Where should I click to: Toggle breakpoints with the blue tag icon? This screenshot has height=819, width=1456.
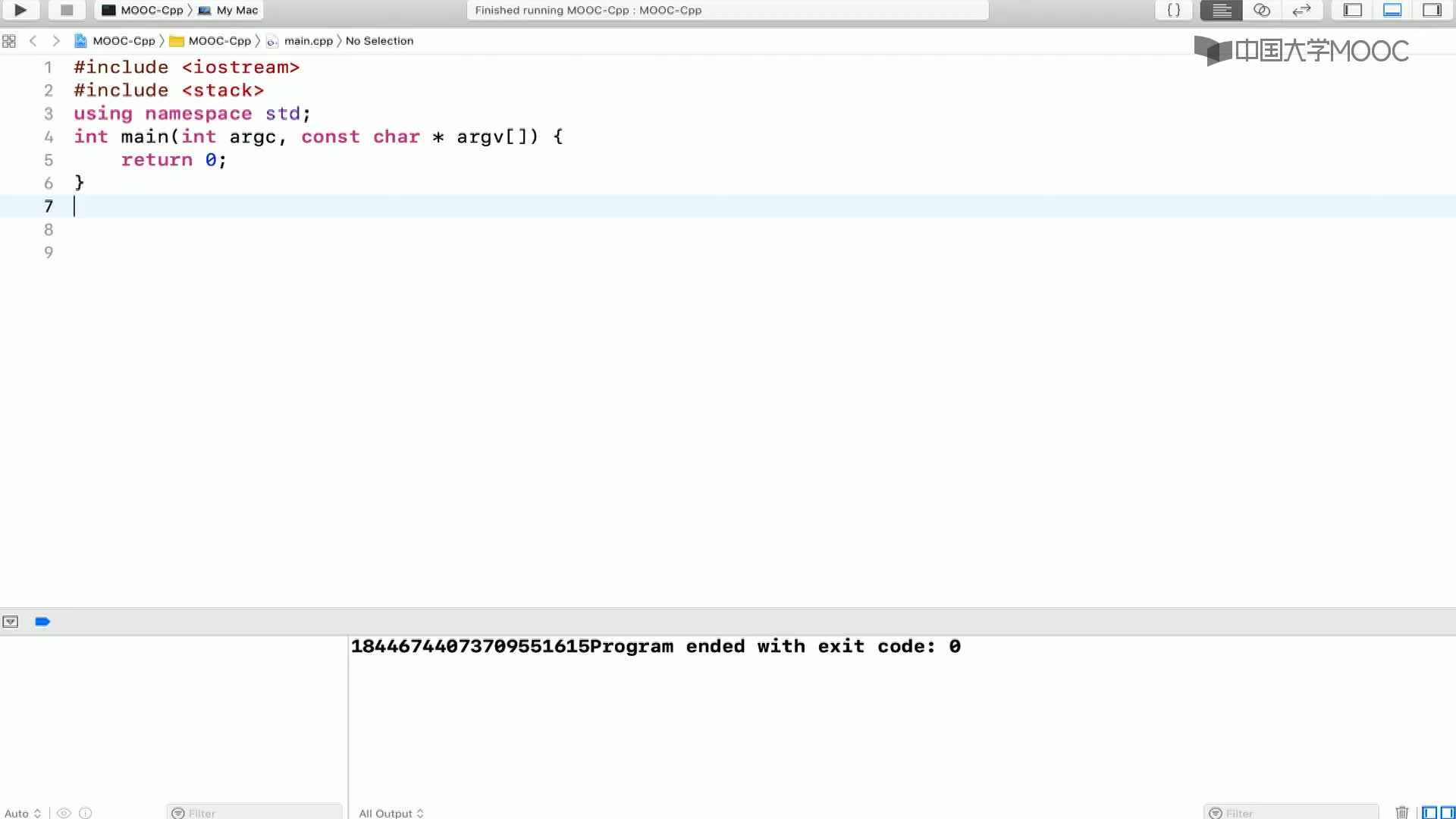pyautogui.click(x=42, y=622)
